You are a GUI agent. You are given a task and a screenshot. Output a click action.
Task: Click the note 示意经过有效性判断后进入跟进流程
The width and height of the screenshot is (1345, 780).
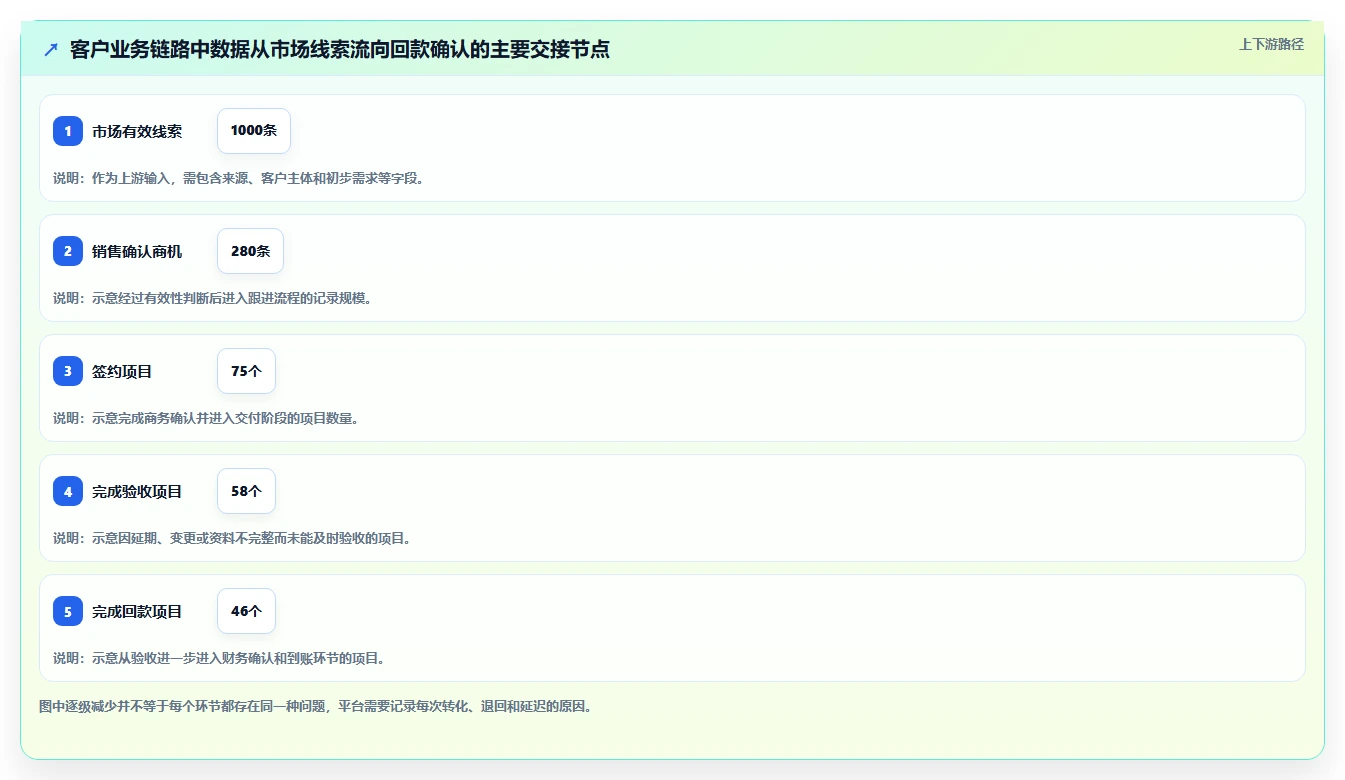point(212,298)
